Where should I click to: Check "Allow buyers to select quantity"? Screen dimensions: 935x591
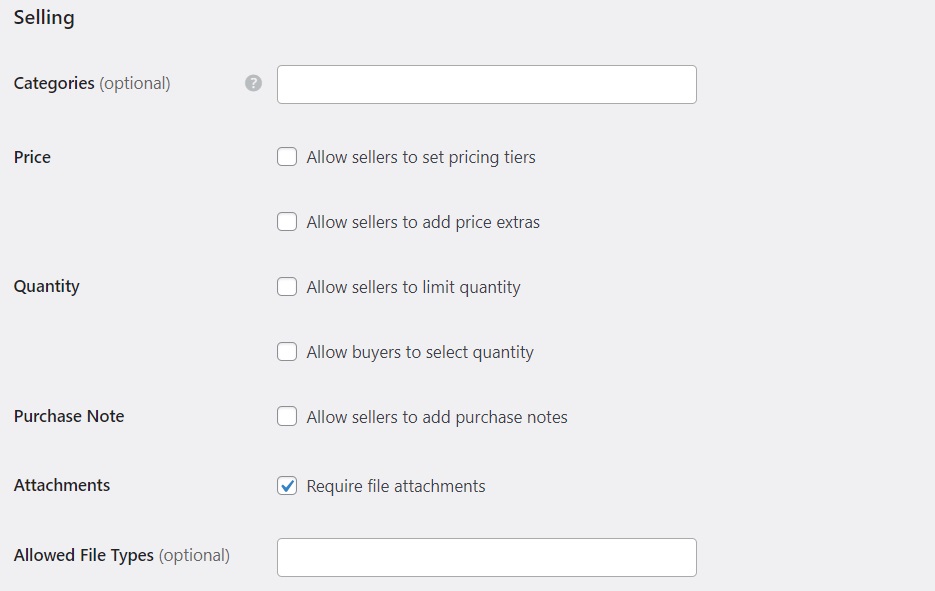[287, 351]
